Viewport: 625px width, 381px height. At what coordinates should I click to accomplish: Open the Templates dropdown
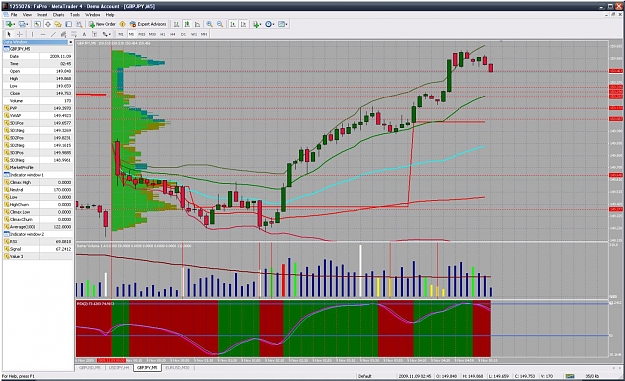tap(283, 24)
